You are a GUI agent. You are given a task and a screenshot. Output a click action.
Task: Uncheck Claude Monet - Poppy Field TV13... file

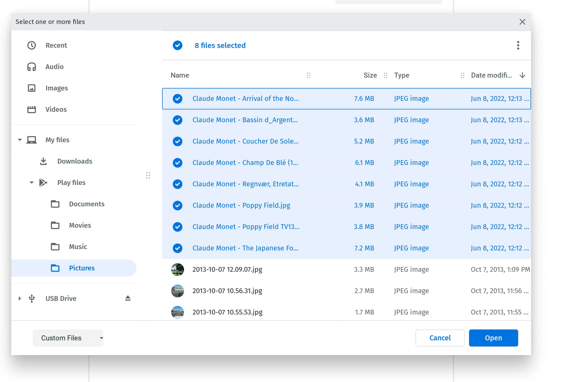(177, 227)
